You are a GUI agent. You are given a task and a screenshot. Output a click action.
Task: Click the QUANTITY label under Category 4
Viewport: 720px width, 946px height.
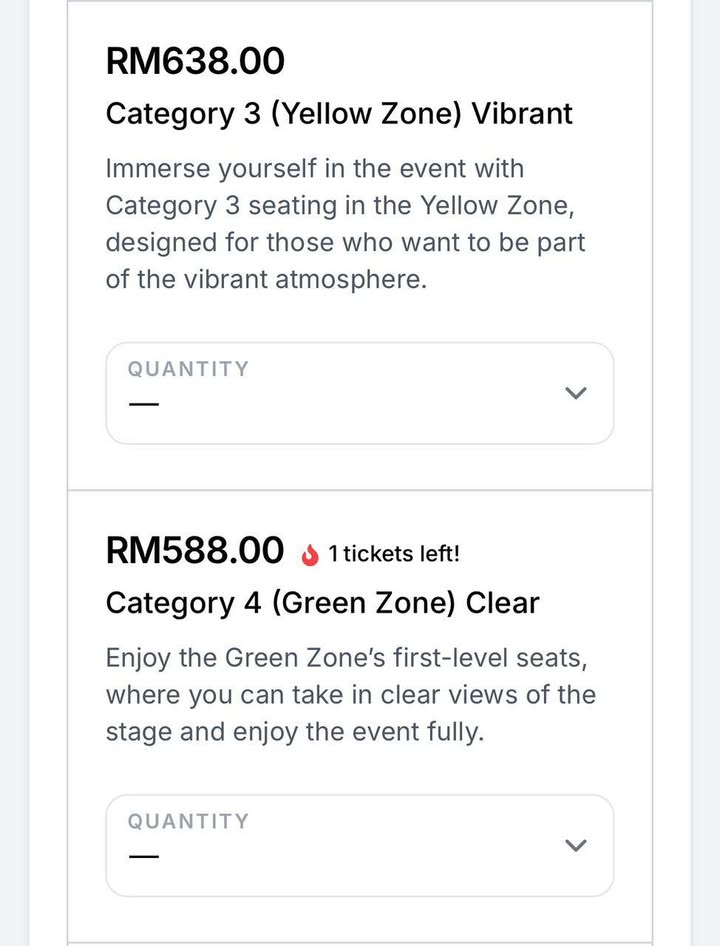click(188, 821)
